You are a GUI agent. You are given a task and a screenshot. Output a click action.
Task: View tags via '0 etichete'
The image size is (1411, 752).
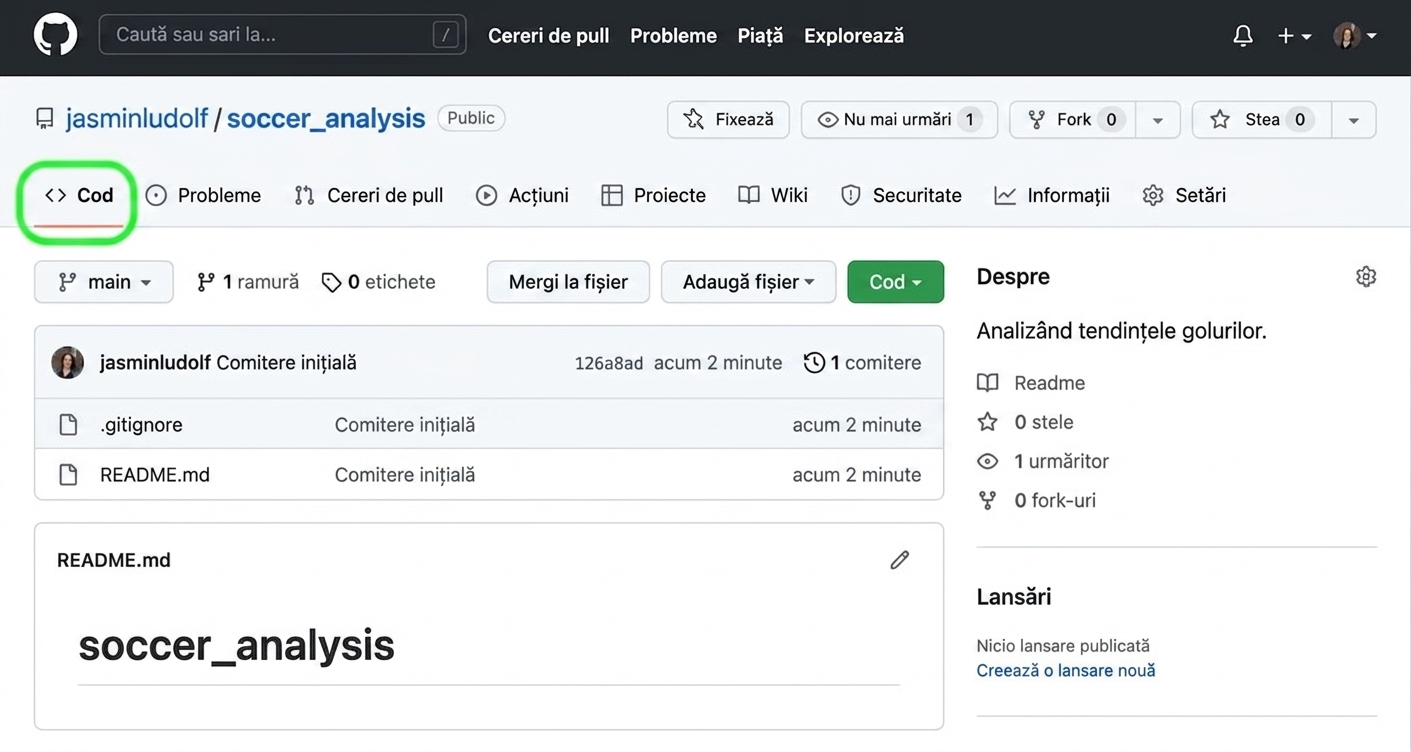pyautogui.click(x=378, y=282)
